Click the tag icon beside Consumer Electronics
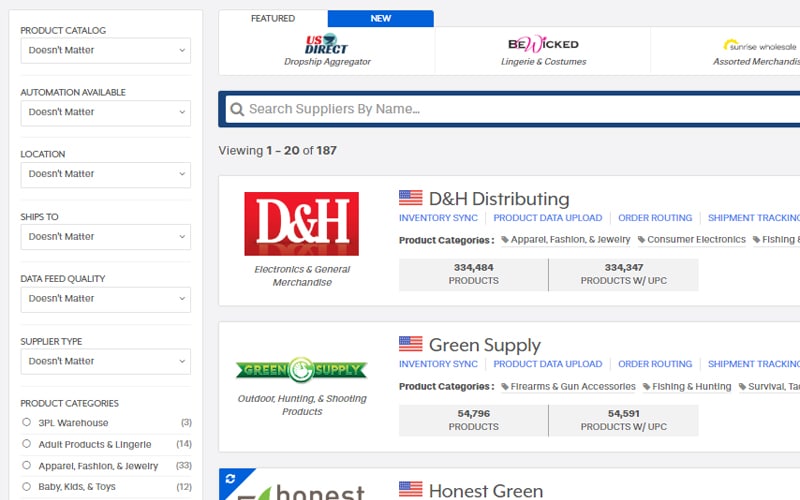800x500 pixels. coord(641,240)
